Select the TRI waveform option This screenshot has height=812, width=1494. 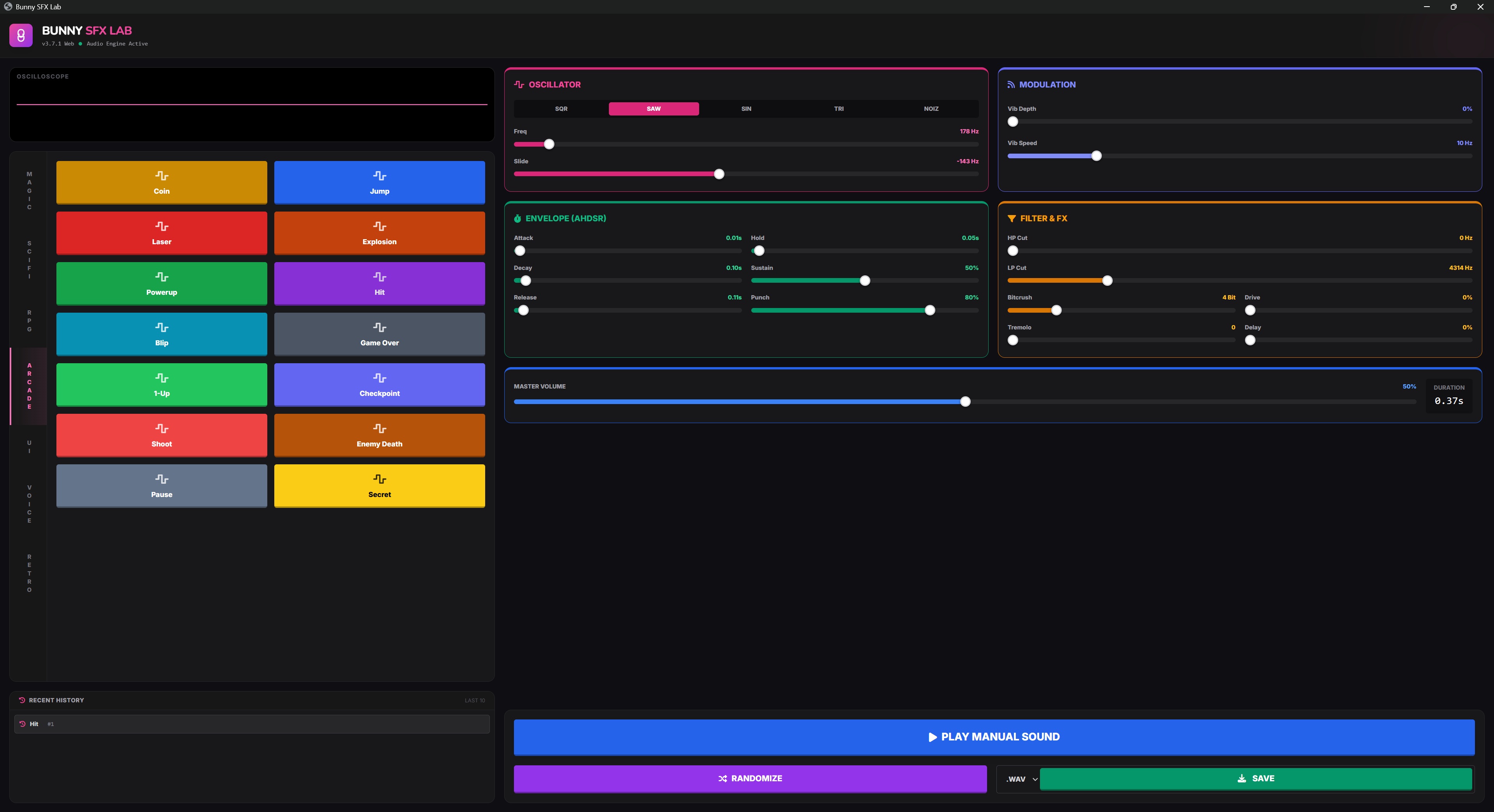(839, 109)
